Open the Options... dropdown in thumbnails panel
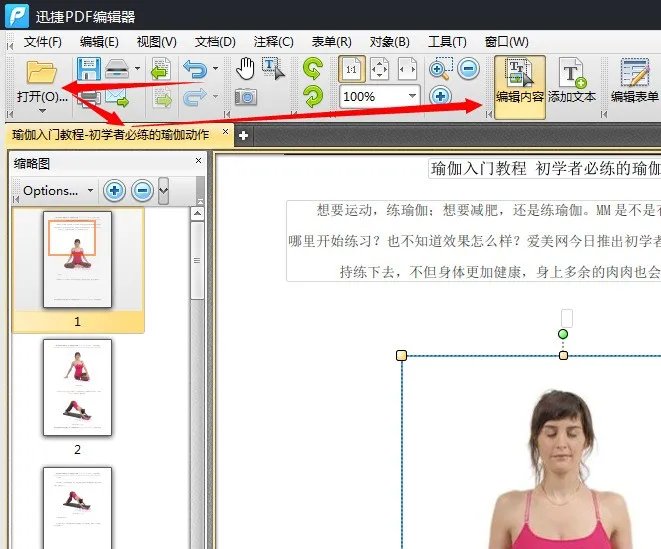 click(58, 191)
